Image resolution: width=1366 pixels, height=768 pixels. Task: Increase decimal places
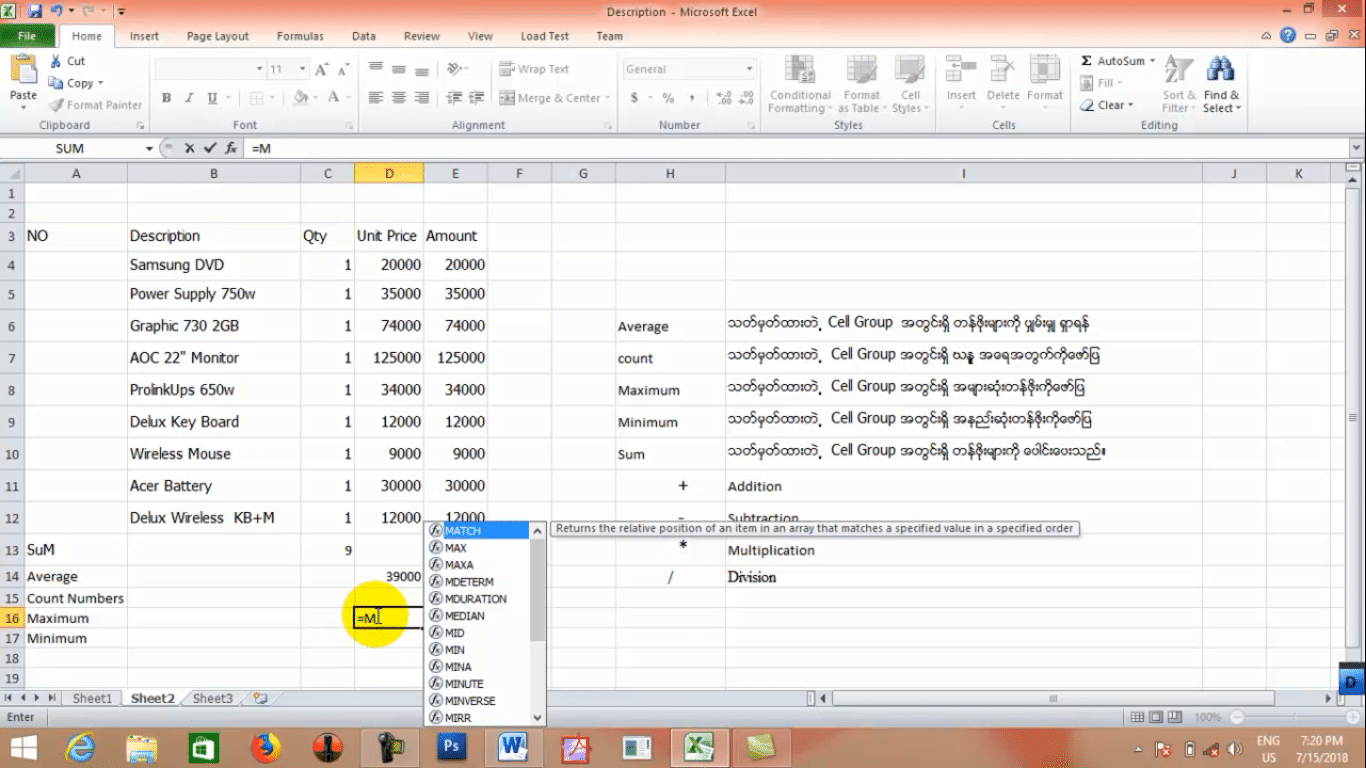click(x=724, y=98)
